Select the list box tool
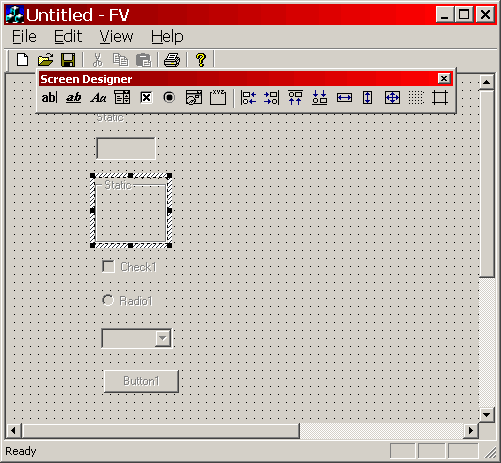 (122, 98)
